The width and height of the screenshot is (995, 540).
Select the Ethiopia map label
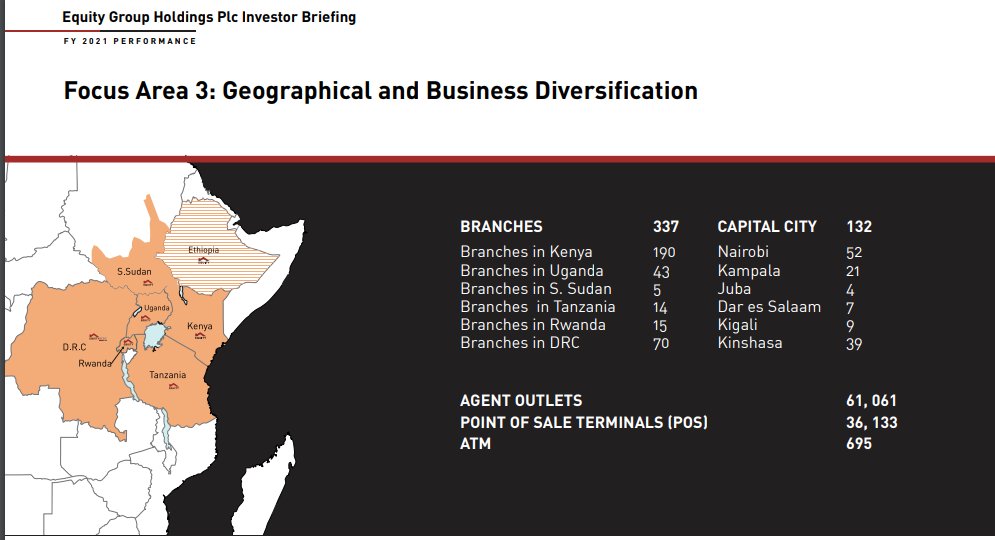(203, 250)
